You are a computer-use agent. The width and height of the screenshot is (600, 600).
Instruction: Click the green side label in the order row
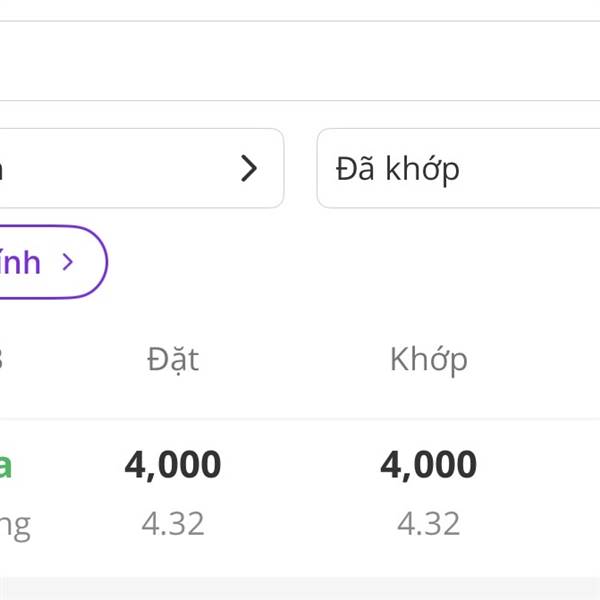pyautogui.click(x=5, y=465)
